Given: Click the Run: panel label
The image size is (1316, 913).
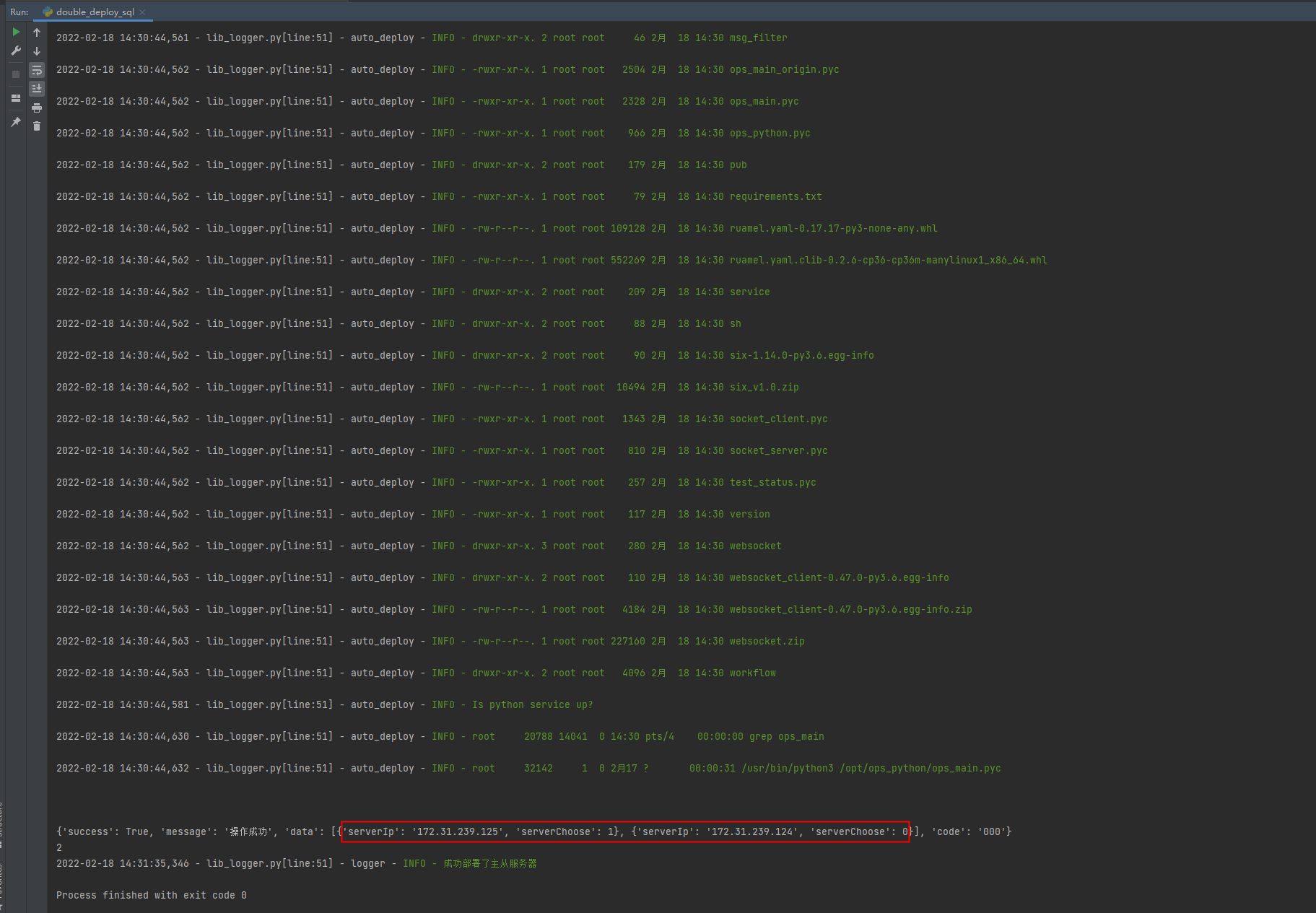Looking at the screenshot, I should 19,12.
